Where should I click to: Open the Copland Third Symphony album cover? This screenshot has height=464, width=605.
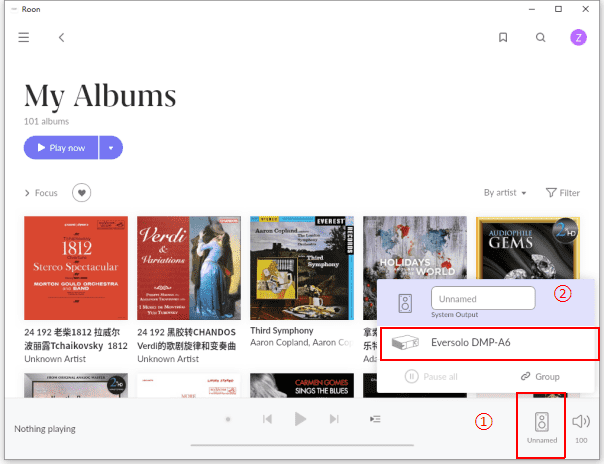click(302, 268)
